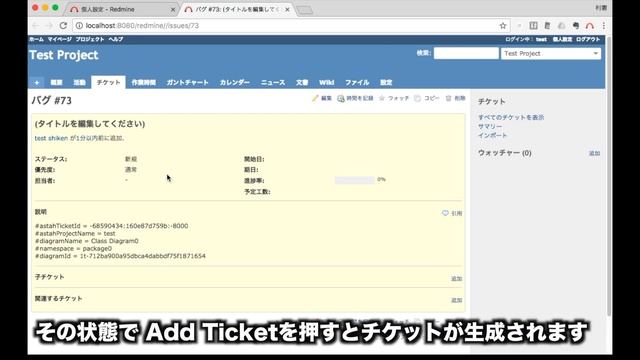Click the pencil 編集 edit icon
The width and height of the screenshot is (640, 360).
point(315,98)
